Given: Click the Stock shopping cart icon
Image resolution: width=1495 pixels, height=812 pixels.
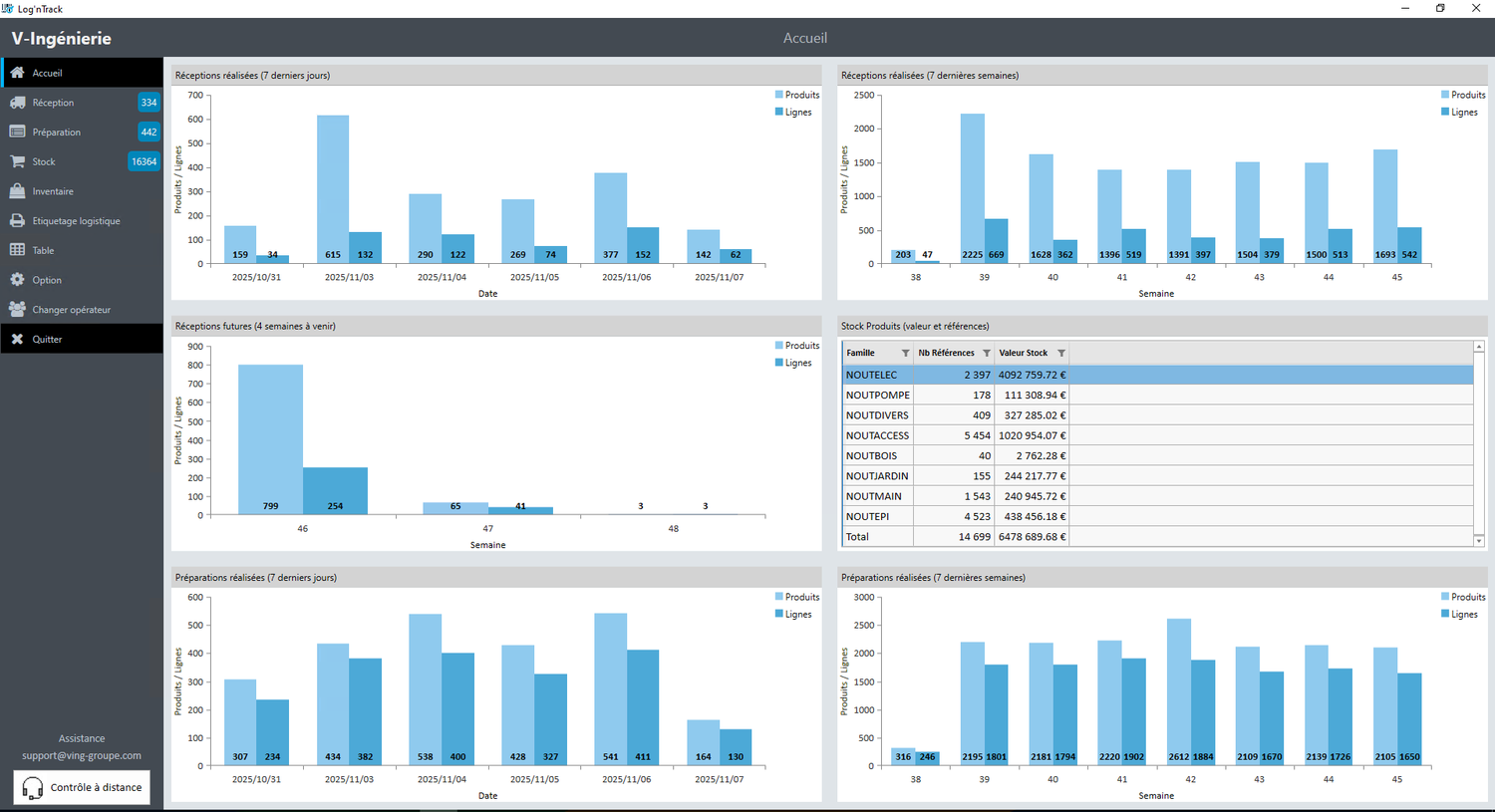Looking at the screenshot, I should pos(17,161).
